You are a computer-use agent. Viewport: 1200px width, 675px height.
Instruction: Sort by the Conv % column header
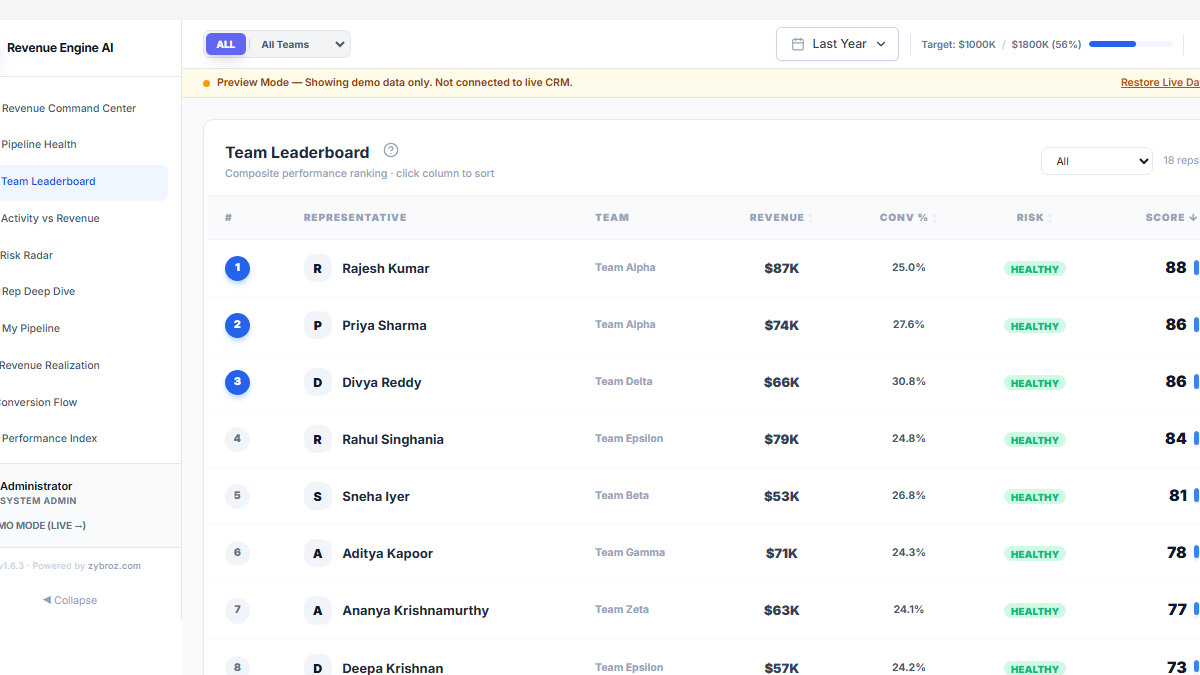coord(908,217)
